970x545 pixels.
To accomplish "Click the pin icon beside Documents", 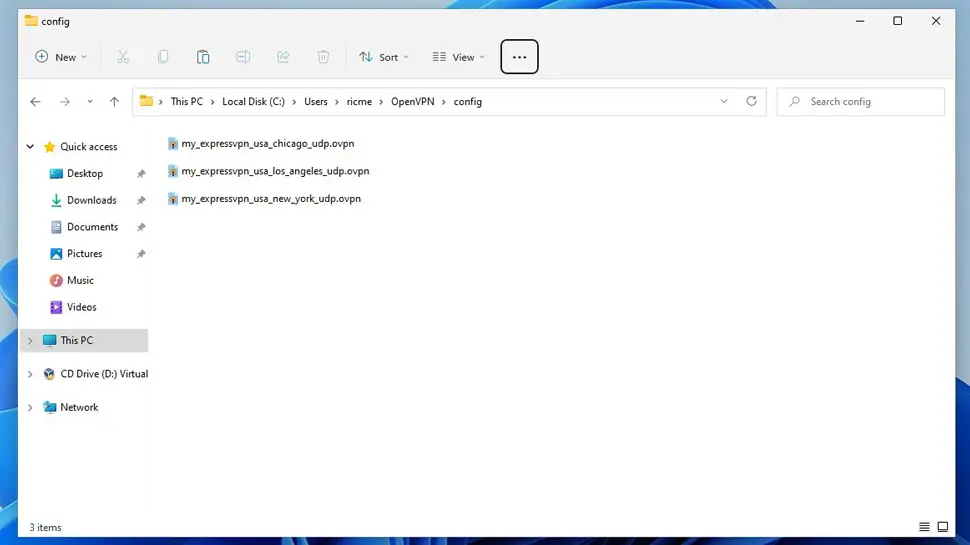I will click(x=141, y=227).
